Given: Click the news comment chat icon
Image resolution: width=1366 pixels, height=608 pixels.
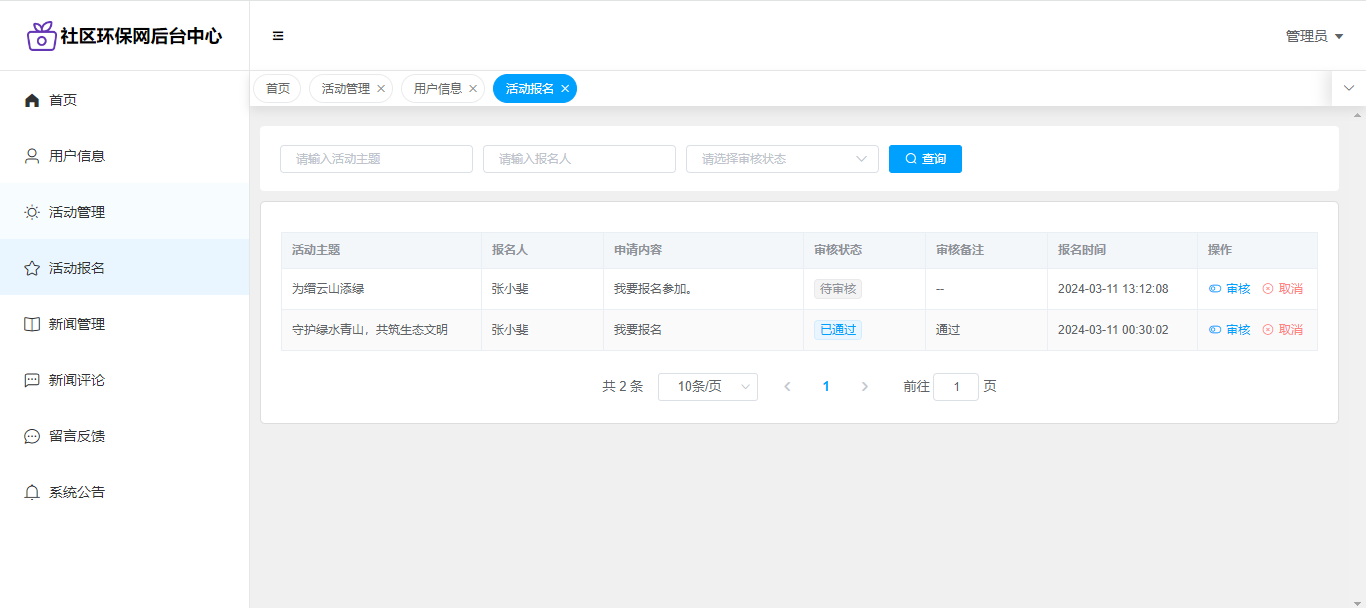Looking at the screenshot, I should click(32, 380).
